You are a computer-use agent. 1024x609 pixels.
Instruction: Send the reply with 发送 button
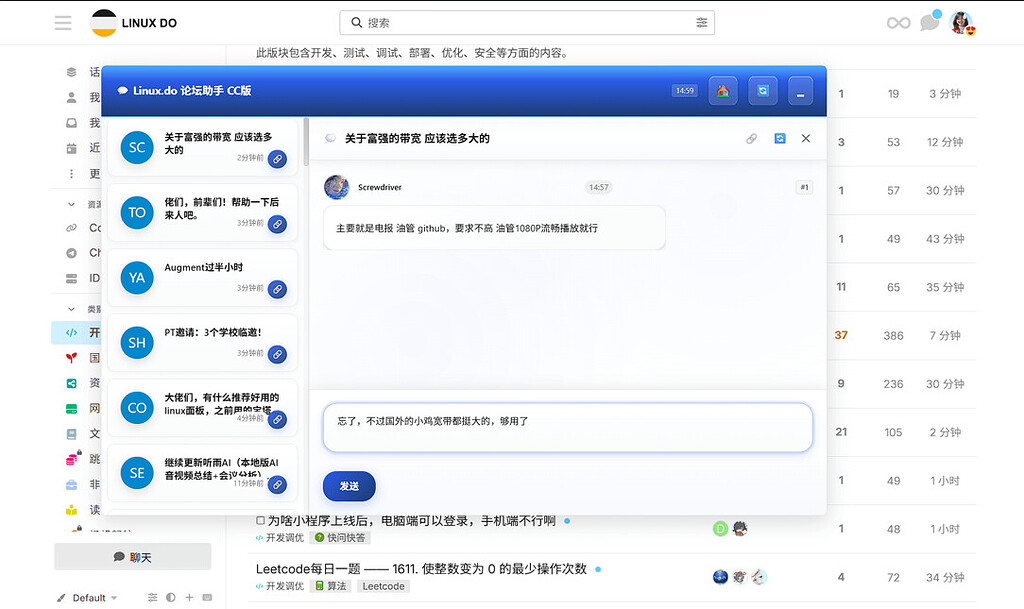(x=349, y=486)
